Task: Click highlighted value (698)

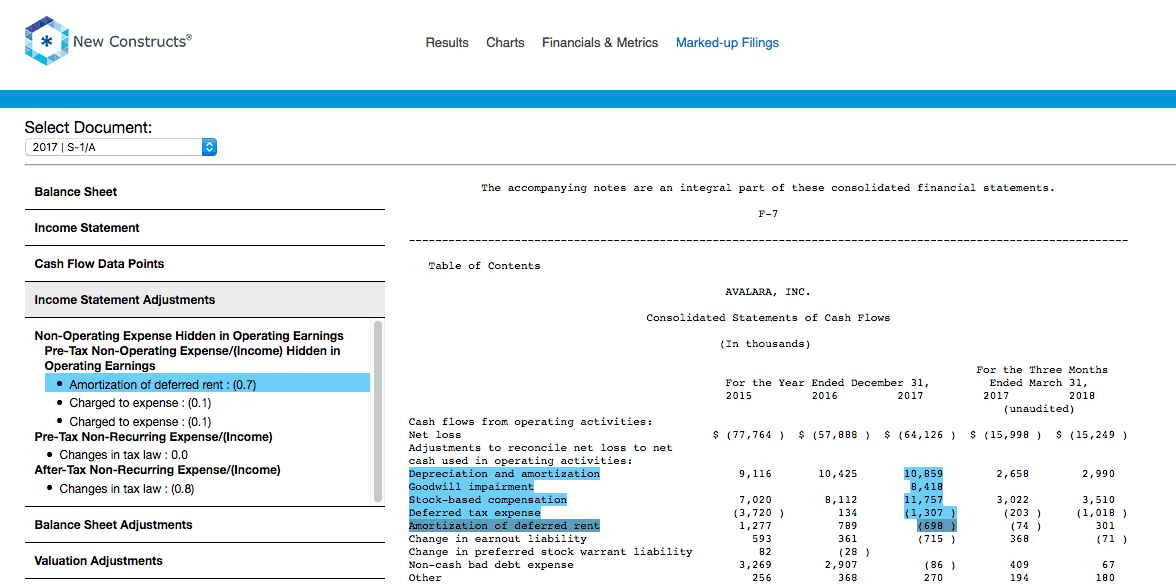Action: tap(937, 526)
